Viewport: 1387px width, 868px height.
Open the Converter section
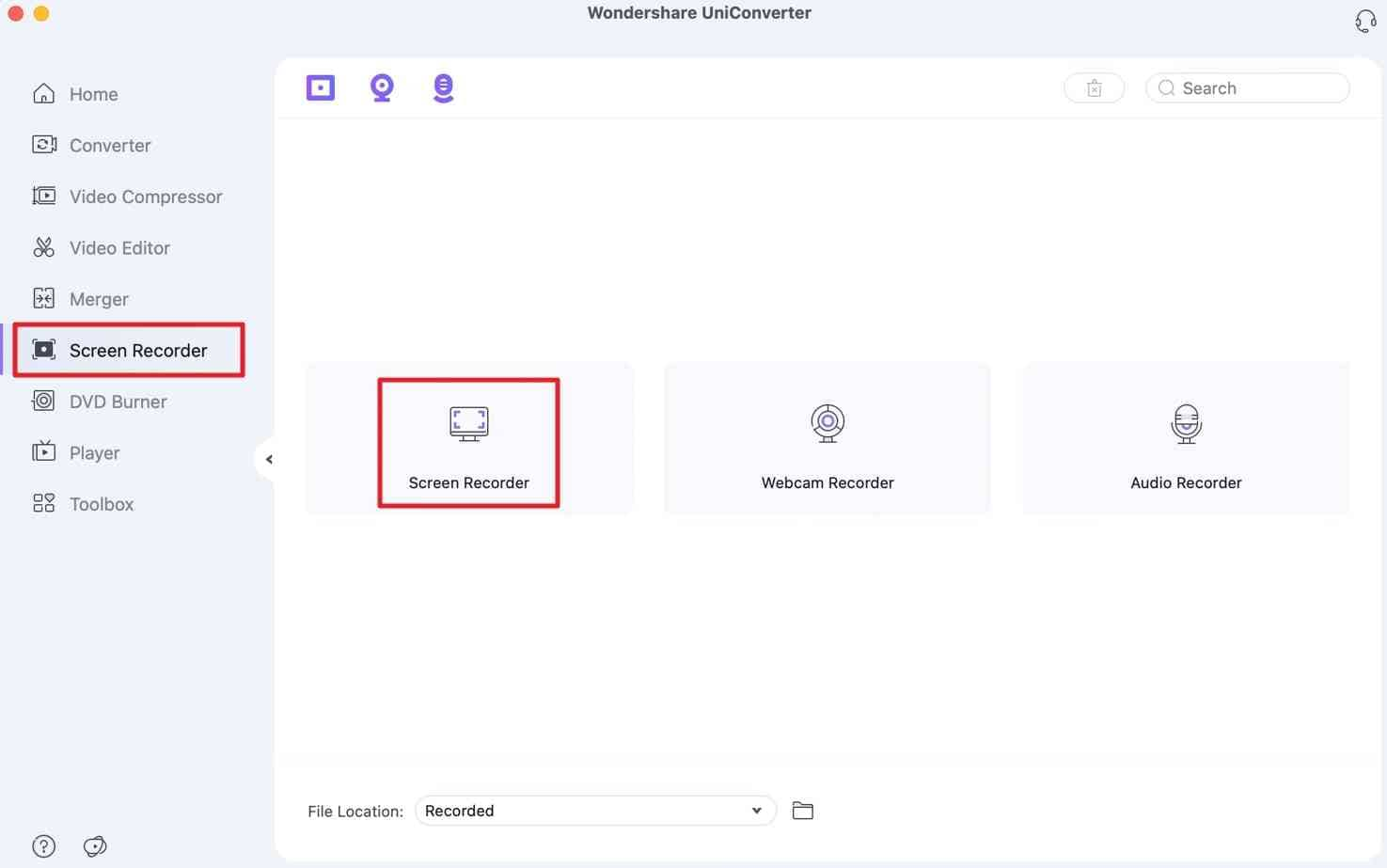[91, 145]
